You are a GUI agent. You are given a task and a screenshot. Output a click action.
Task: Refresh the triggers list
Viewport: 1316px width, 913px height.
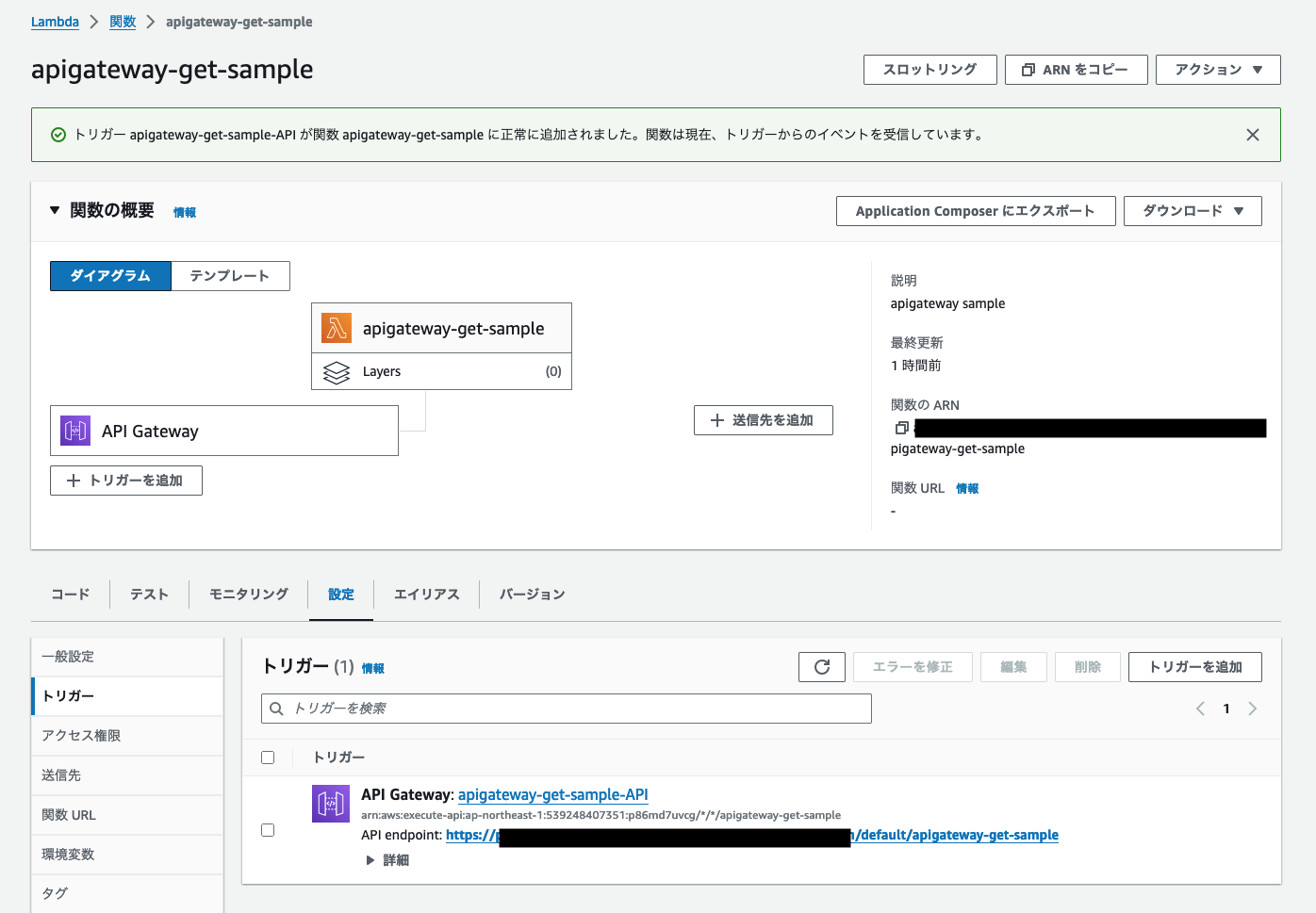822,667
